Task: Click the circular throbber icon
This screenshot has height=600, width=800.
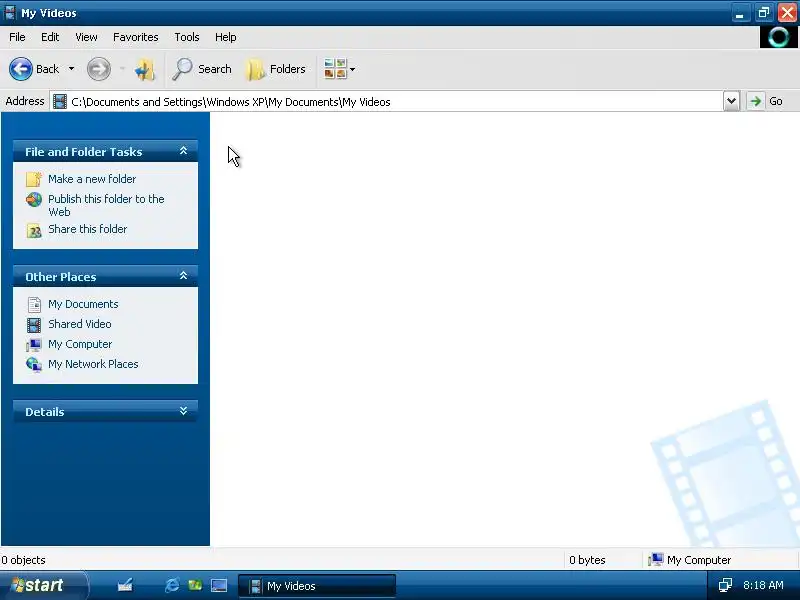Action: 779,37
